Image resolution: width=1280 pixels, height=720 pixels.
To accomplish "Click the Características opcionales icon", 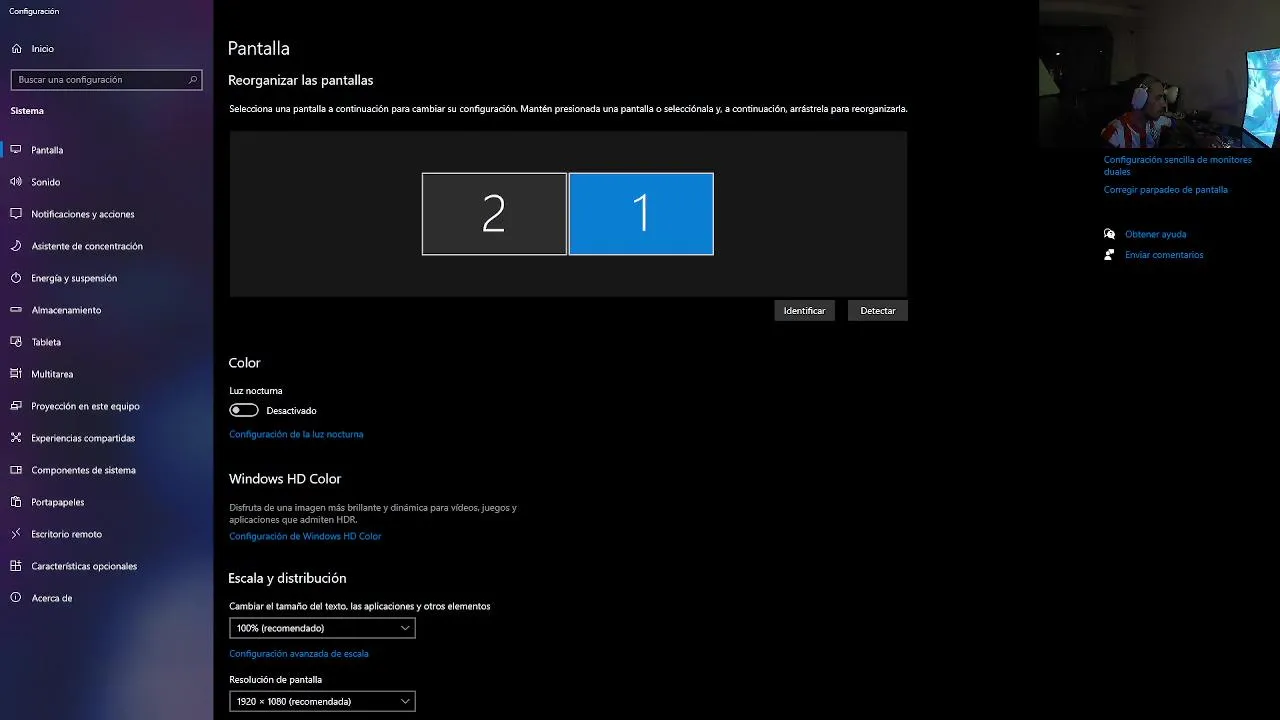I will pyautogui.click(x=16, y=566).
